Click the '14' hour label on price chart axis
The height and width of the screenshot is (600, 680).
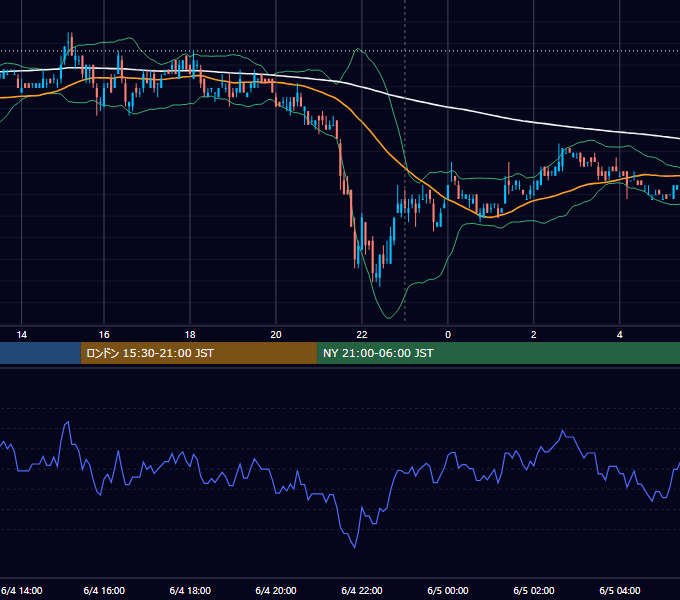22,335
